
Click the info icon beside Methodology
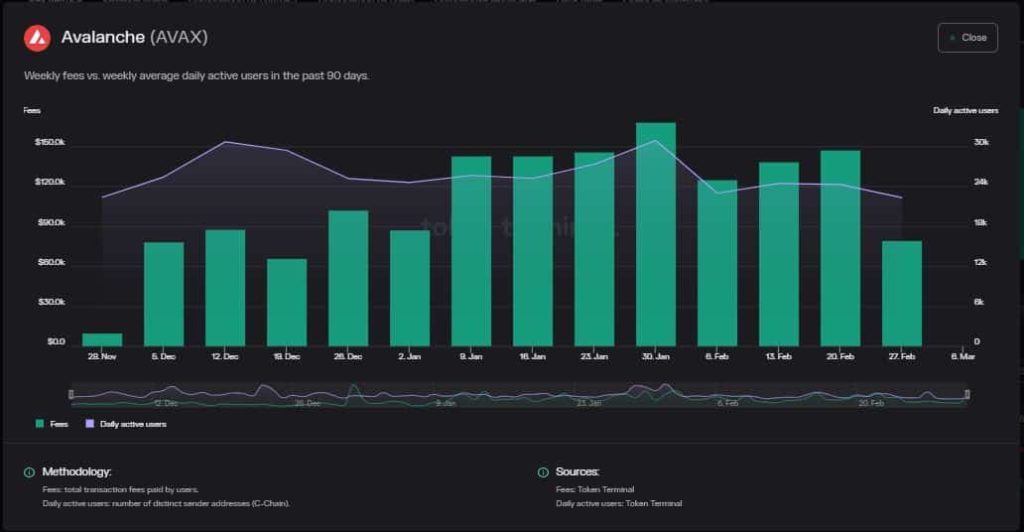[x=28, y=472]
